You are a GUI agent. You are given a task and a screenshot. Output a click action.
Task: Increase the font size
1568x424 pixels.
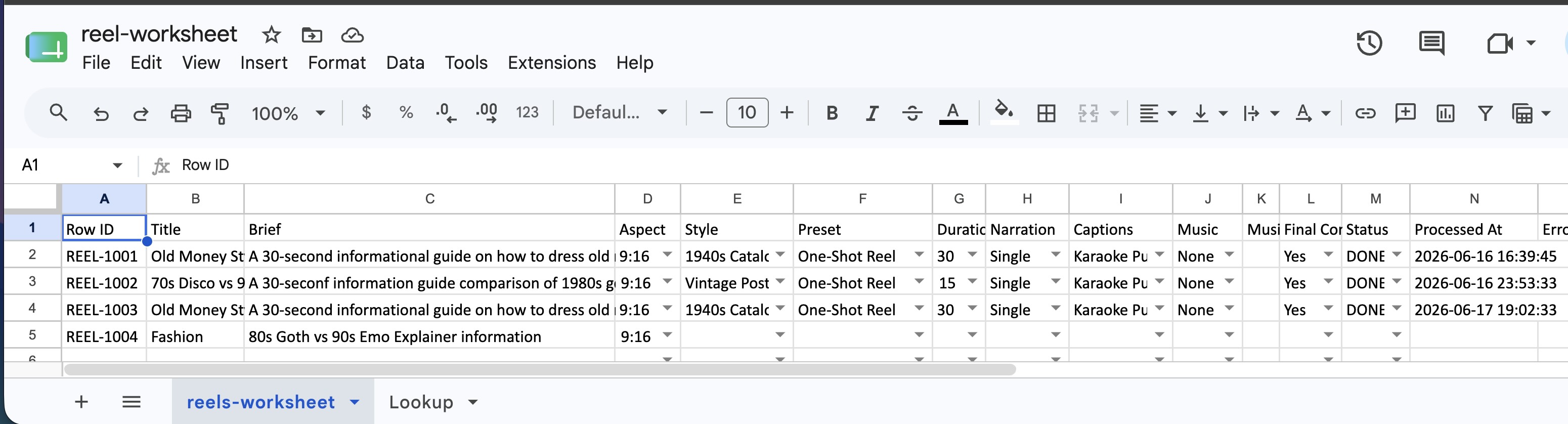click(x=787, y=113)
